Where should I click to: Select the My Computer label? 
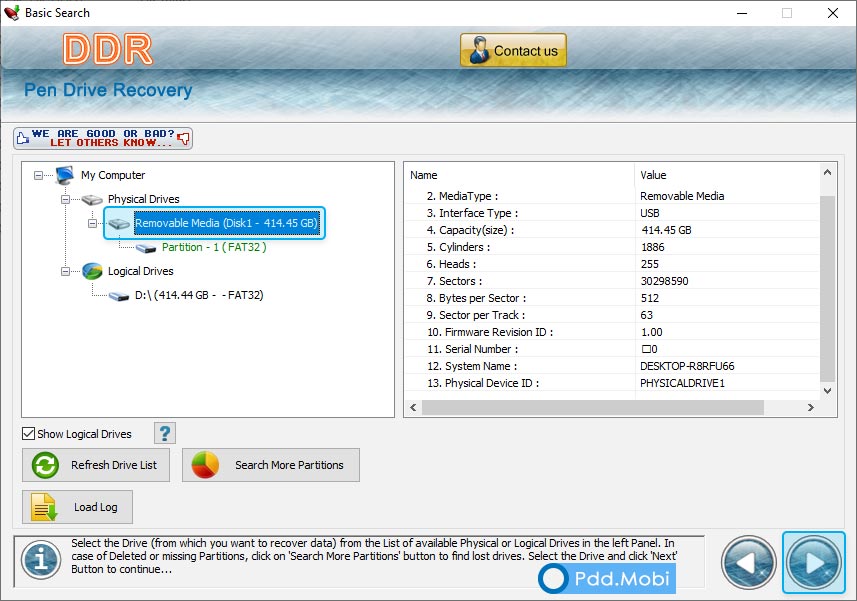point(113,175)
